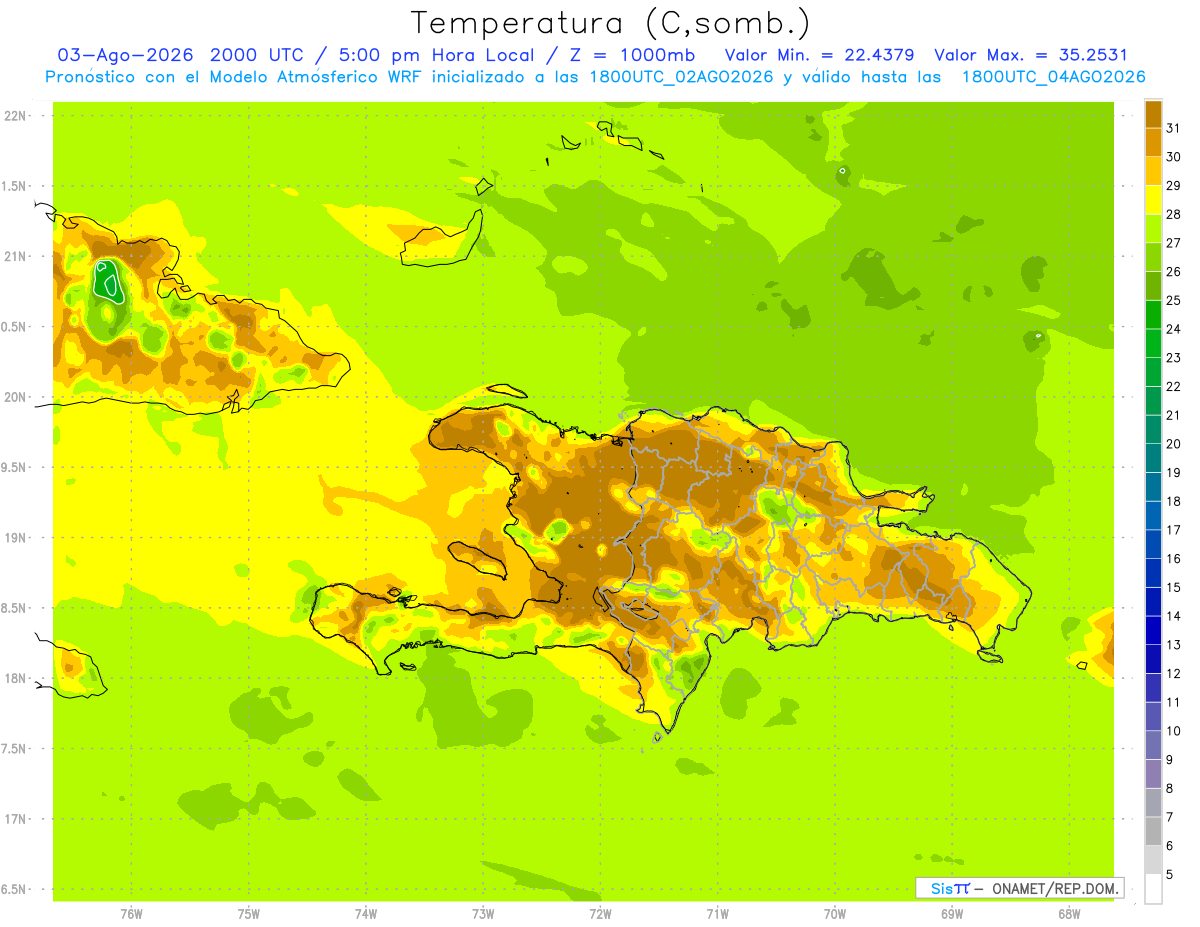Click the '18N' latitude label

pos(14,678)
